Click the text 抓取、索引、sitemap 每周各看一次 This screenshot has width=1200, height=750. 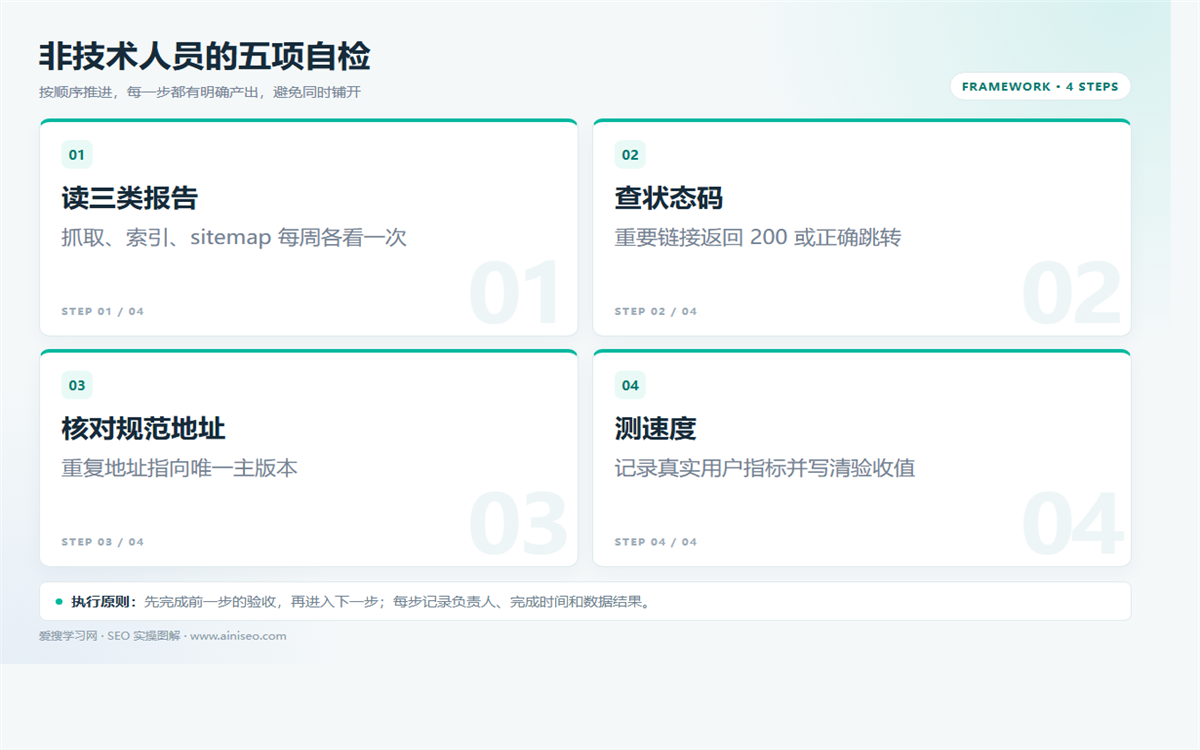234,238
